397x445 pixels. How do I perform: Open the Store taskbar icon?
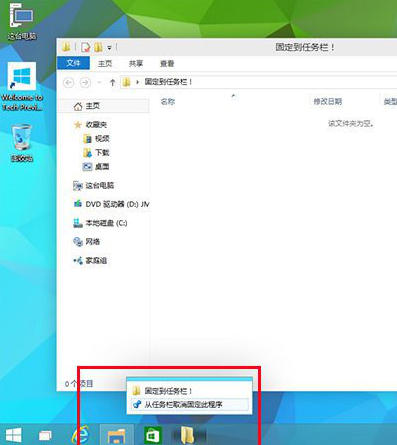tap(153, 435)
